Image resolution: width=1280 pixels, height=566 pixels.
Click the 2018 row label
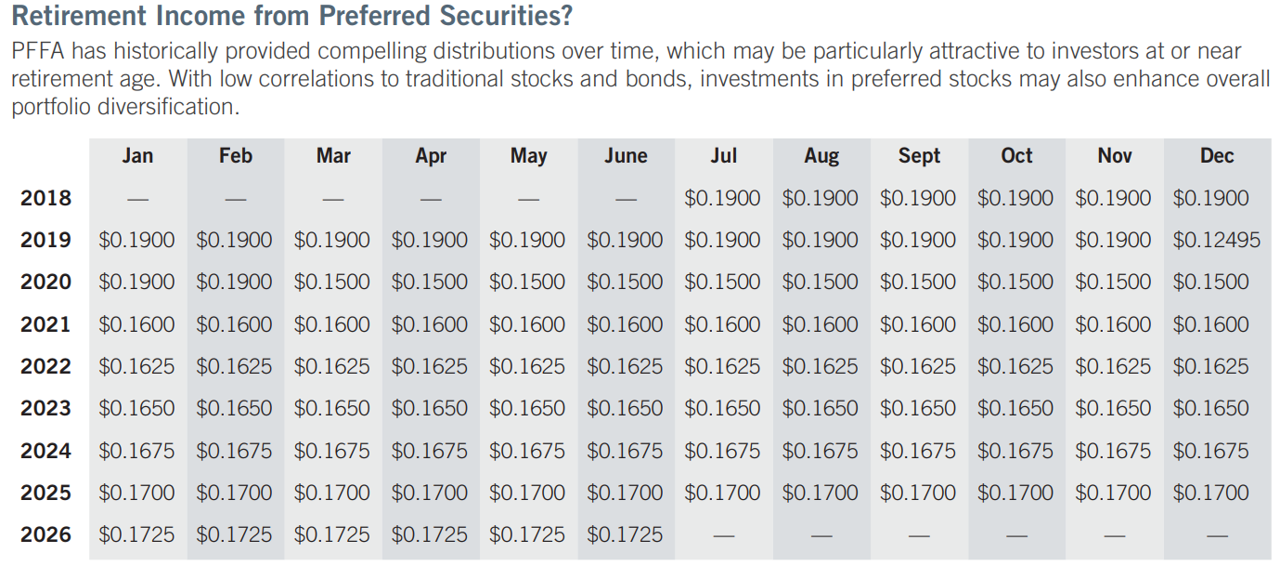[x=46, y=198]
